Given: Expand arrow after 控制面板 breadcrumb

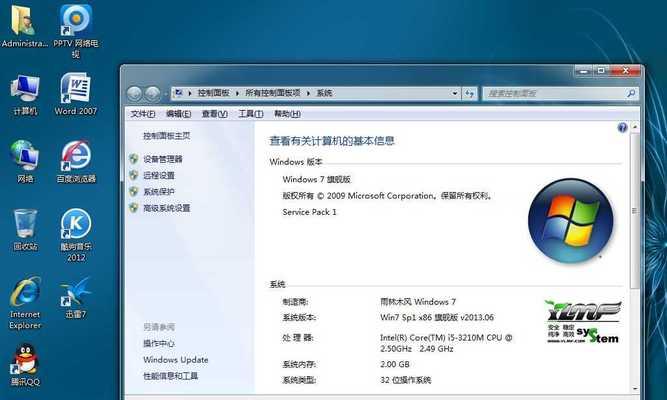Looking at the screenshot, I should [x=237, y=93].
